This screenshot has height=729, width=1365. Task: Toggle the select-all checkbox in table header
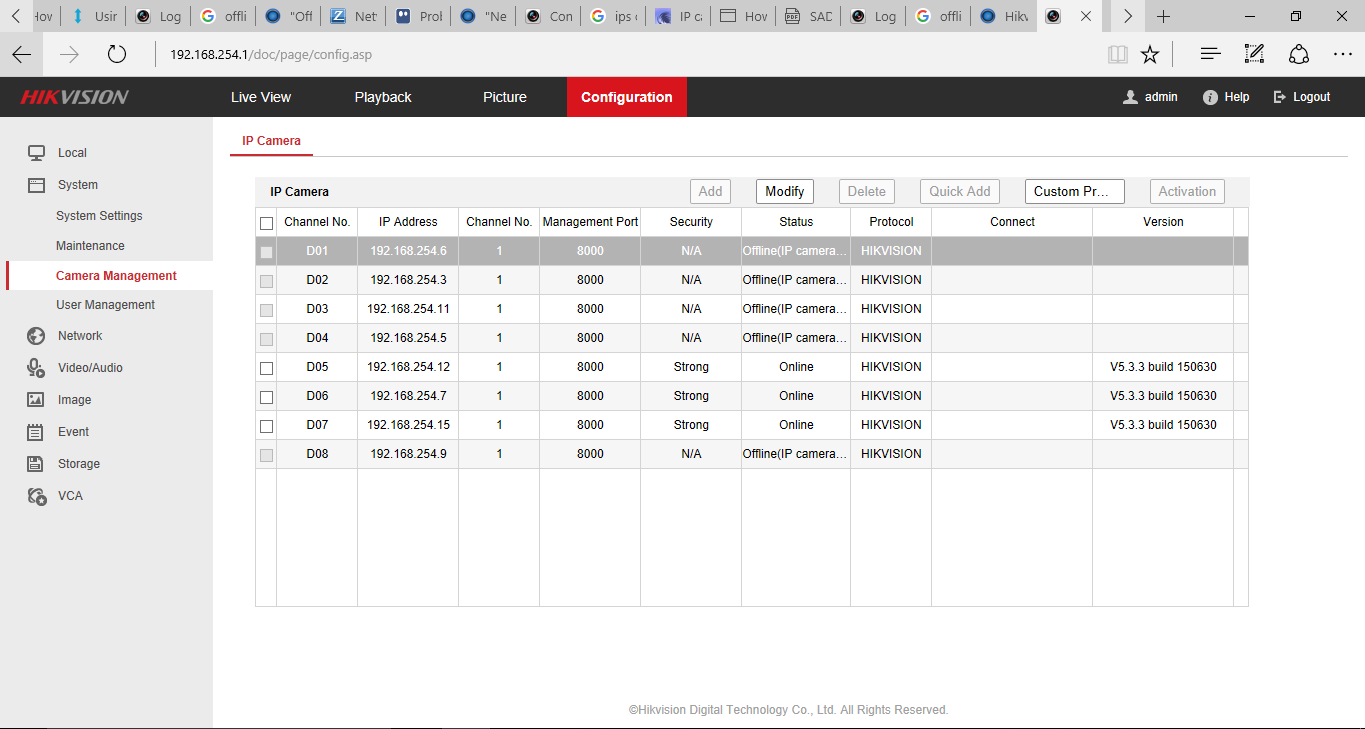[266, 223]
